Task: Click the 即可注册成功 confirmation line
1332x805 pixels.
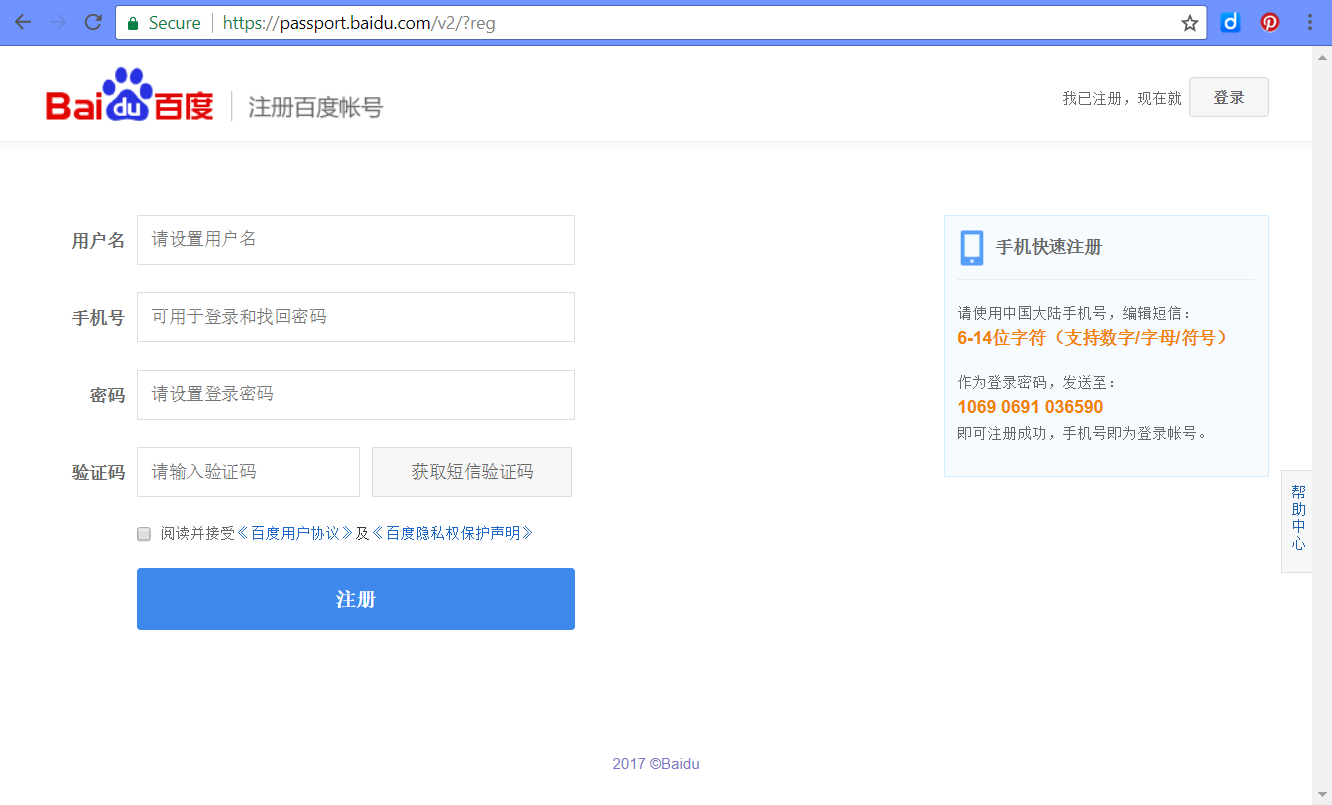Action: [x=1084, y=433]
